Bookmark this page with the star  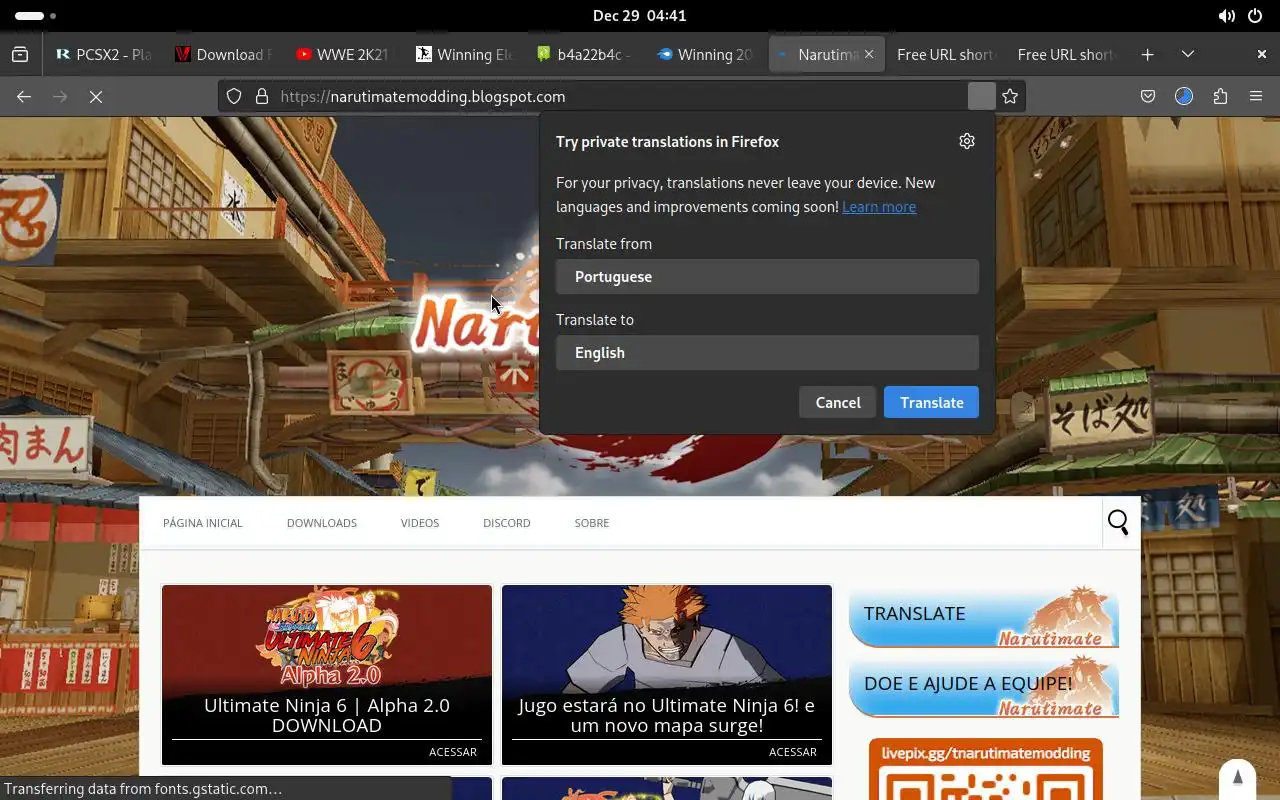pyautogui.click(x=1010, y=97)
